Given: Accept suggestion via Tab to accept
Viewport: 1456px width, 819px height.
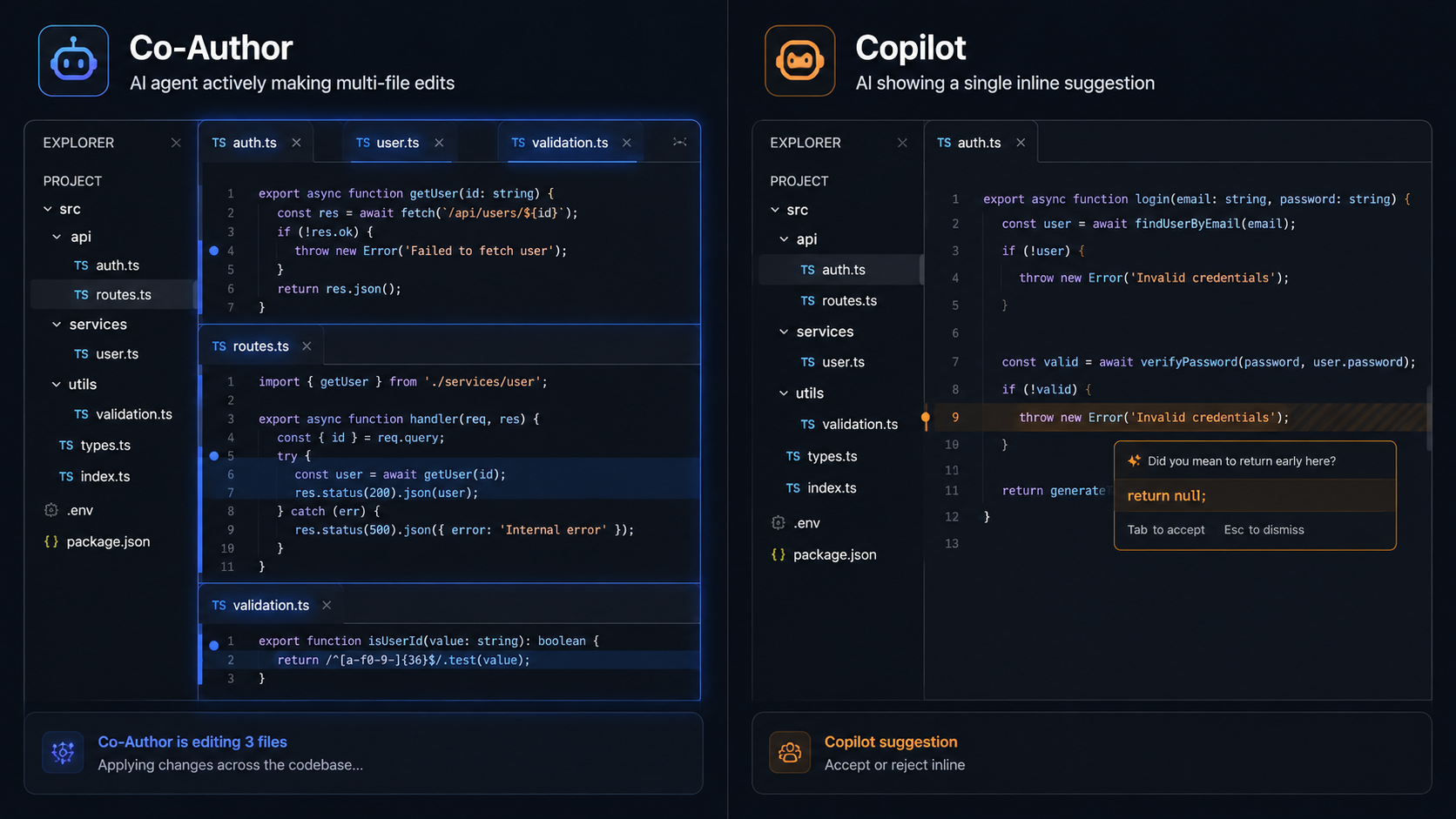Looking at the screenshot, I should (1166, 530).
